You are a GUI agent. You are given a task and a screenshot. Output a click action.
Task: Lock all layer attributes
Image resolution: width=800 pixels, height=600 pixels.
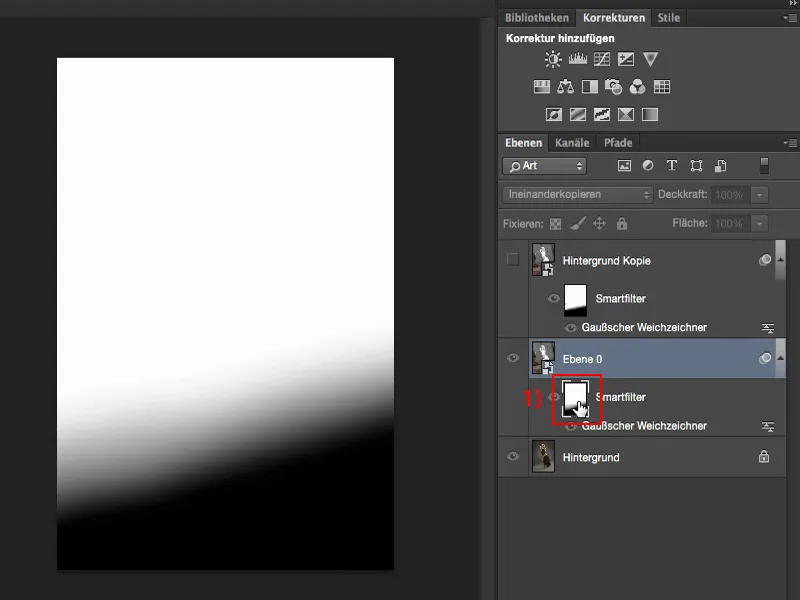(x=621, y=223)
